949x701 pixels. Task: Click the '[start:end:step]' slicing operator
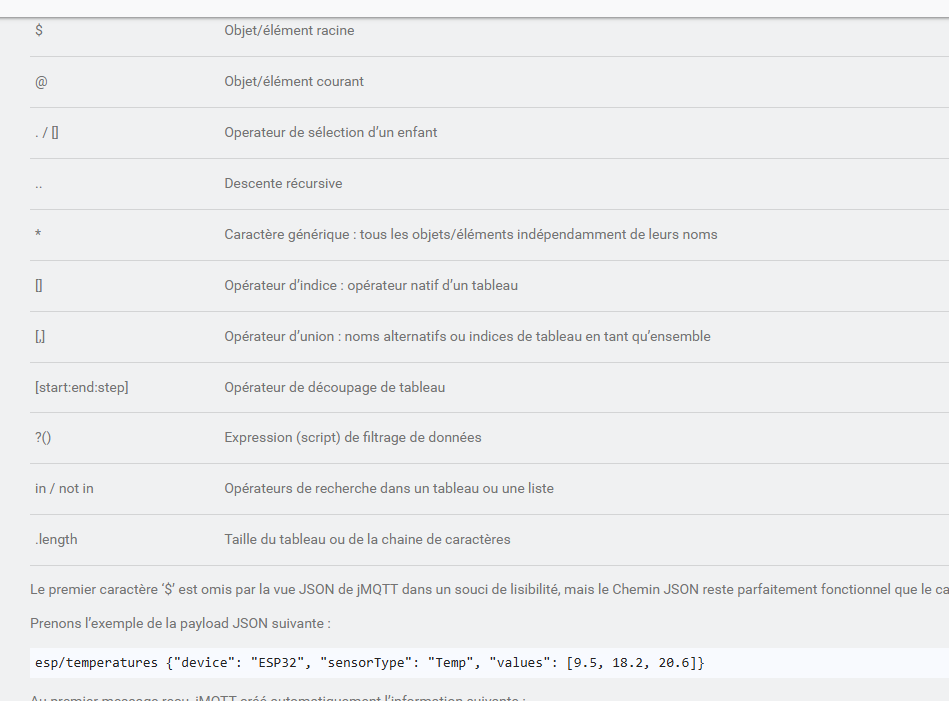click(82, 387)
